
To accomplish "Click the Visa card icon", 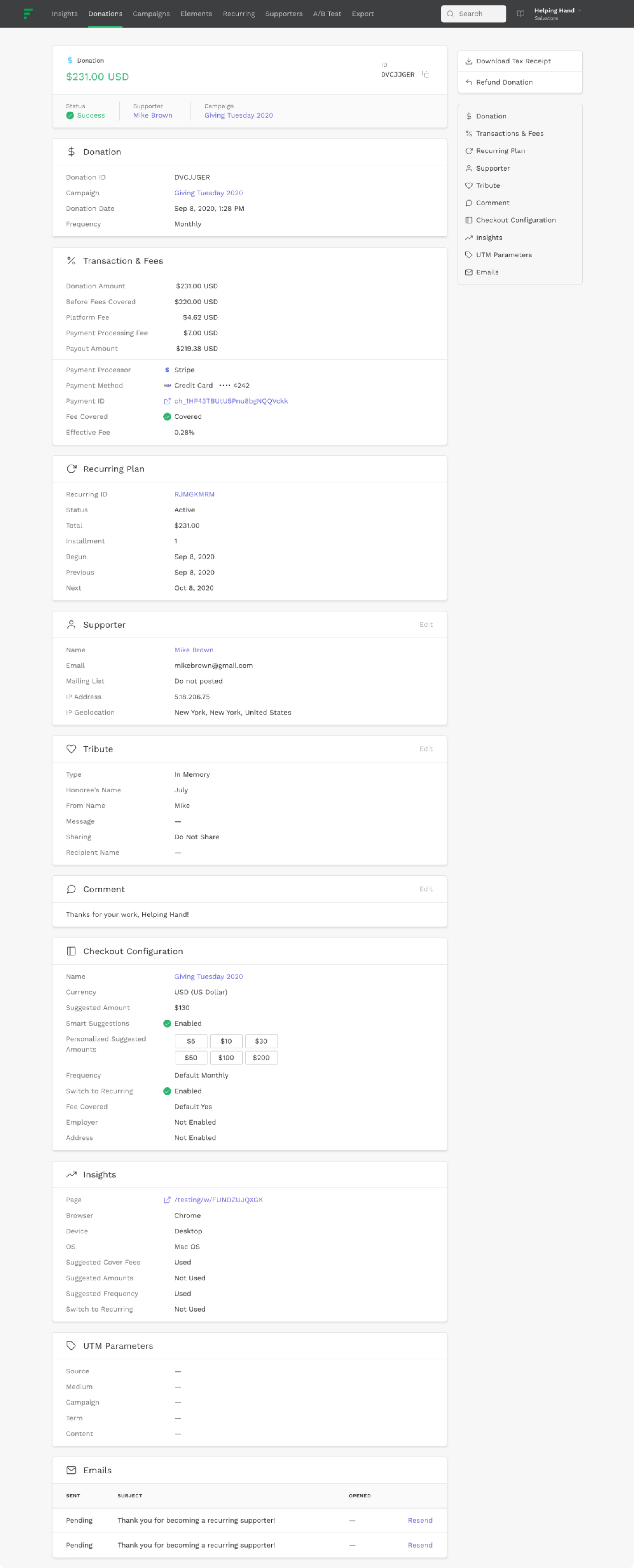I will coord(167,385).
